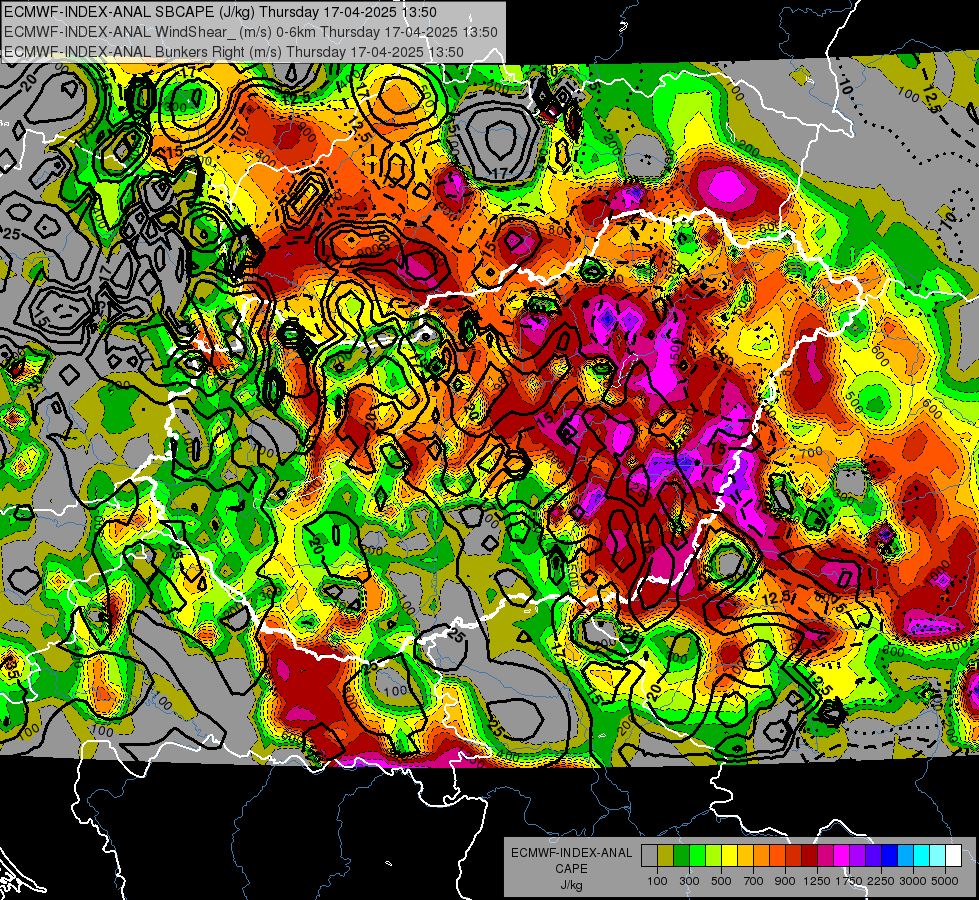
Task: Pick the purple swatch right of 1750
Action: click(858, 855)
